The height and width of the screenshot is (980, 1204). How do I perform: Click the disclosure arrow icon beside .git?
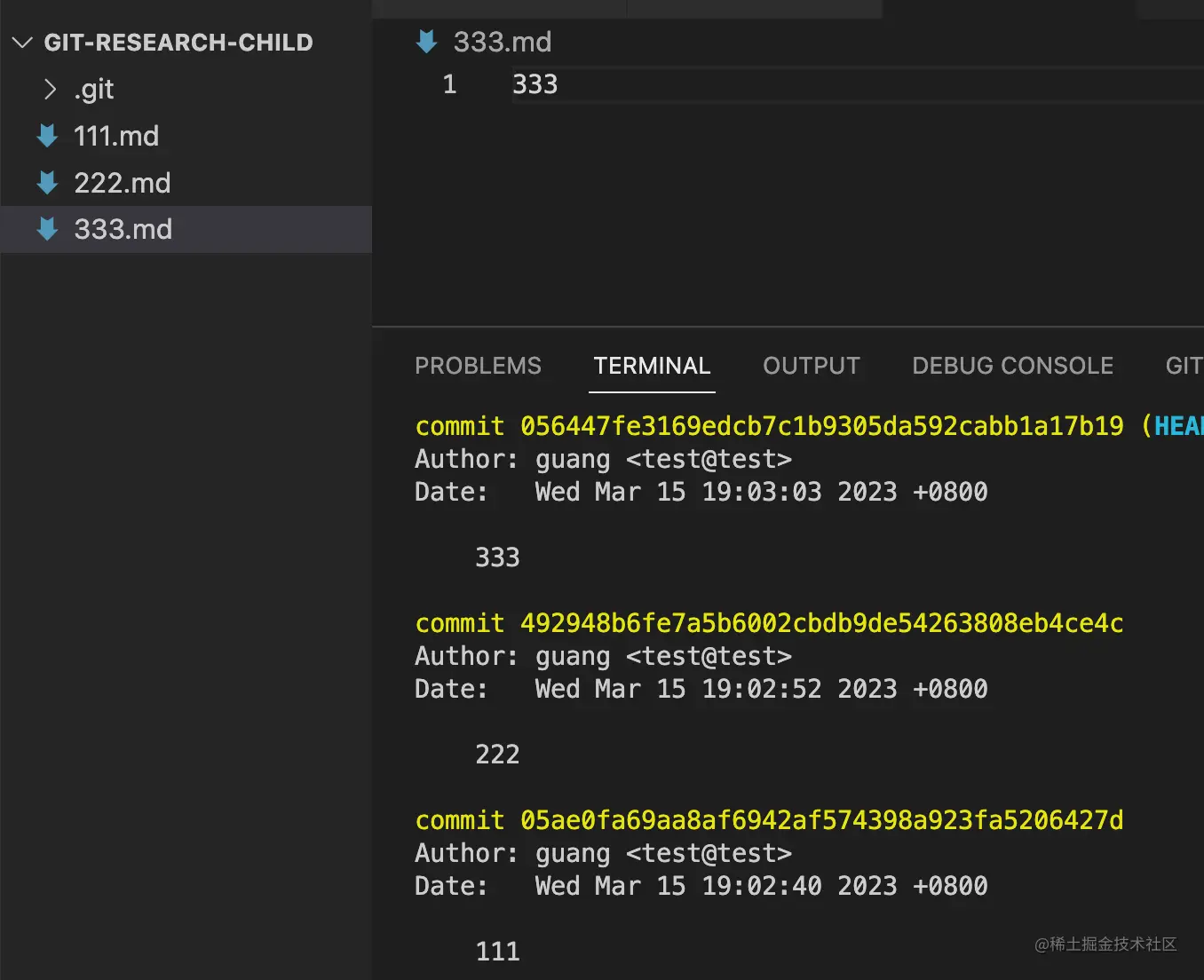pos(51,89)
